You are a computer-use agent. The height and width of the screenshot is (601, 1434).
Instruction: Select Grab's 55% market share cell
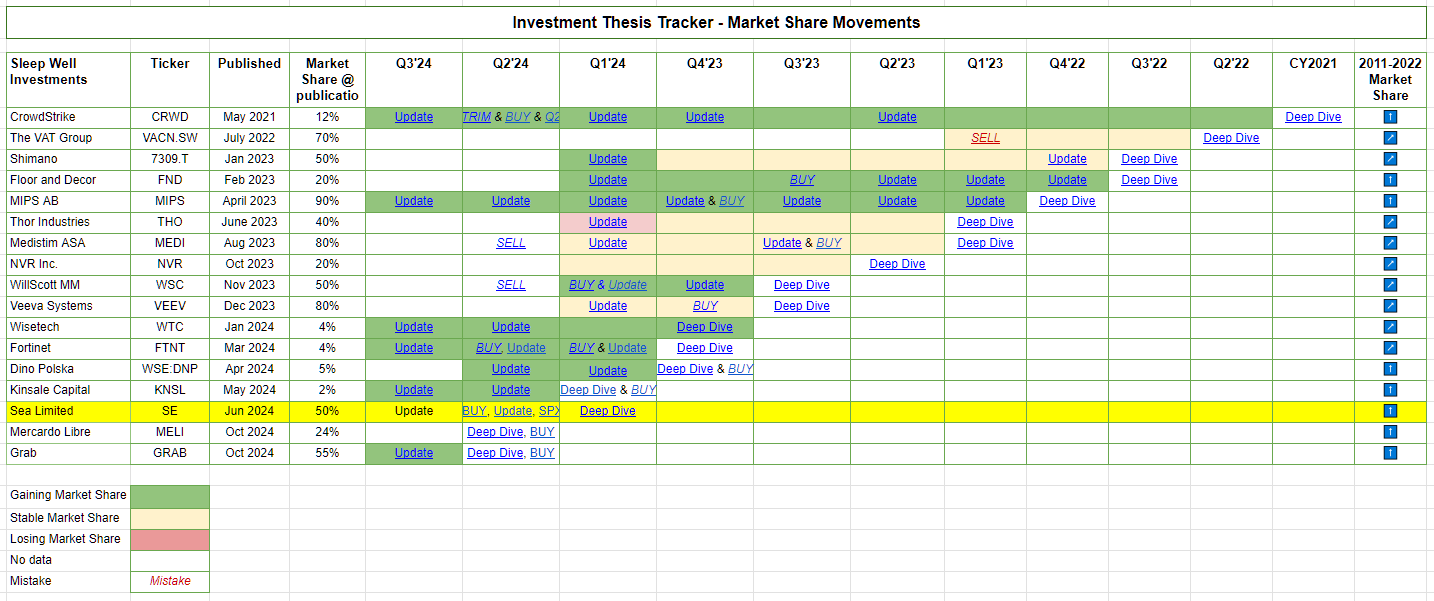327,453
